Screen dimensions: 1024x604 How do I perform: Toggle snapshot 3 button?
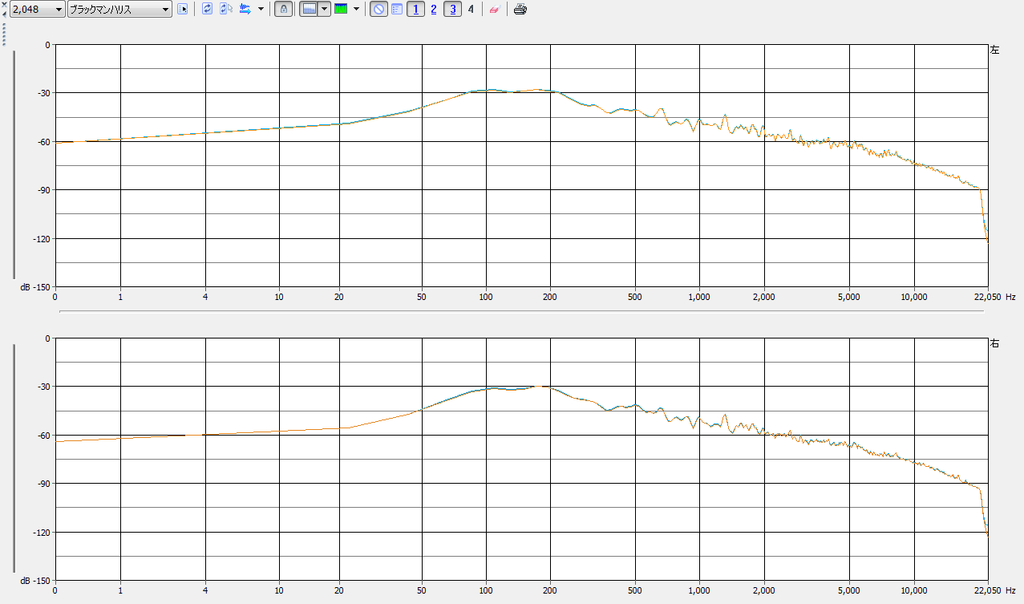(453, 9)
